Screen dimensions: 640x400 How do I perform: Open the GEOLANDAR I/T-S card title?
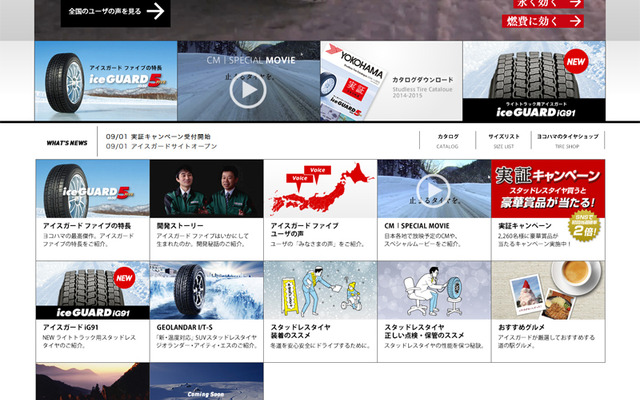184,327
